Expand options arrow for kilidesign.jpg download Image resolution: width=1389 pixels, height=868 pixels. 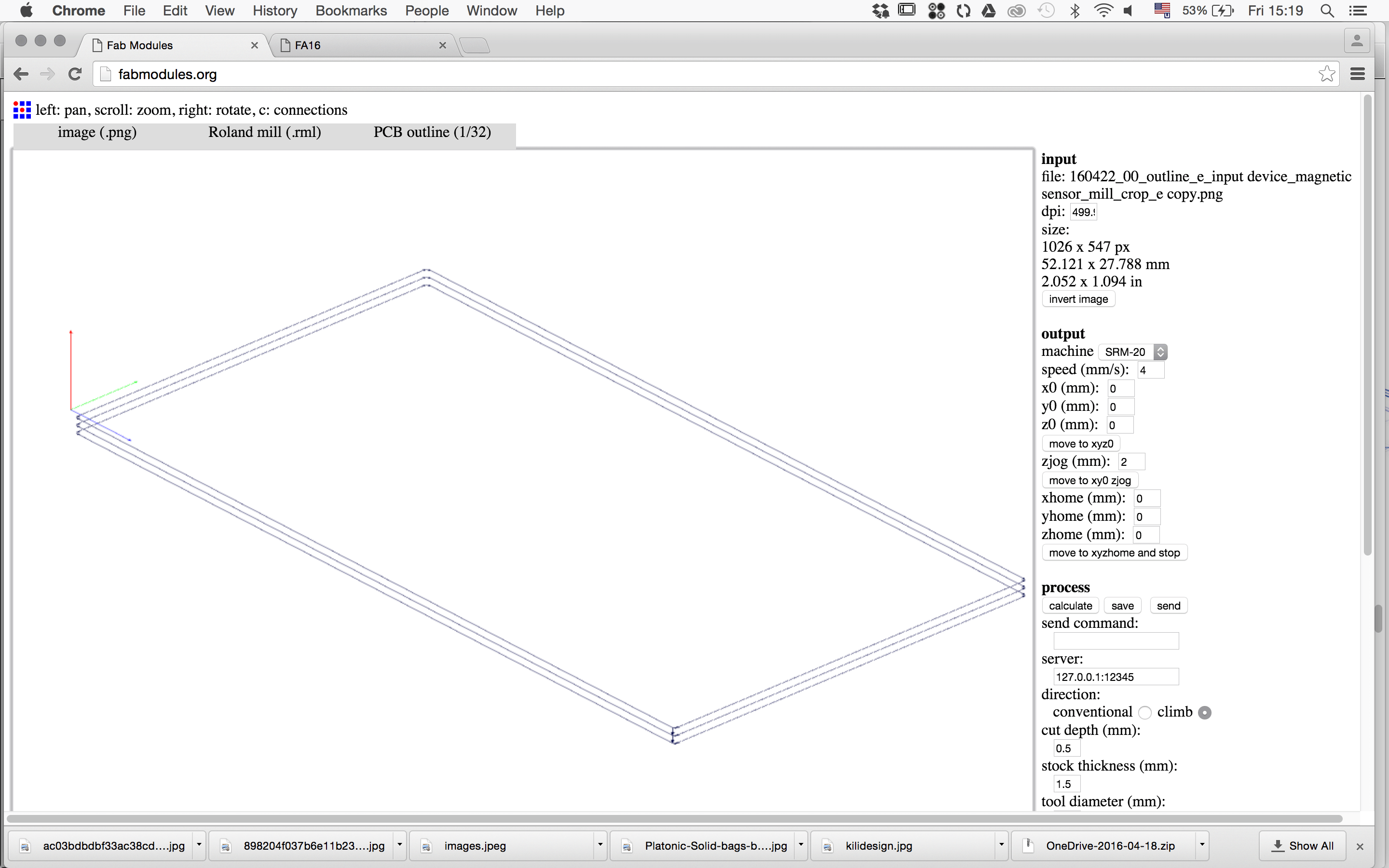pos(1001,845)
